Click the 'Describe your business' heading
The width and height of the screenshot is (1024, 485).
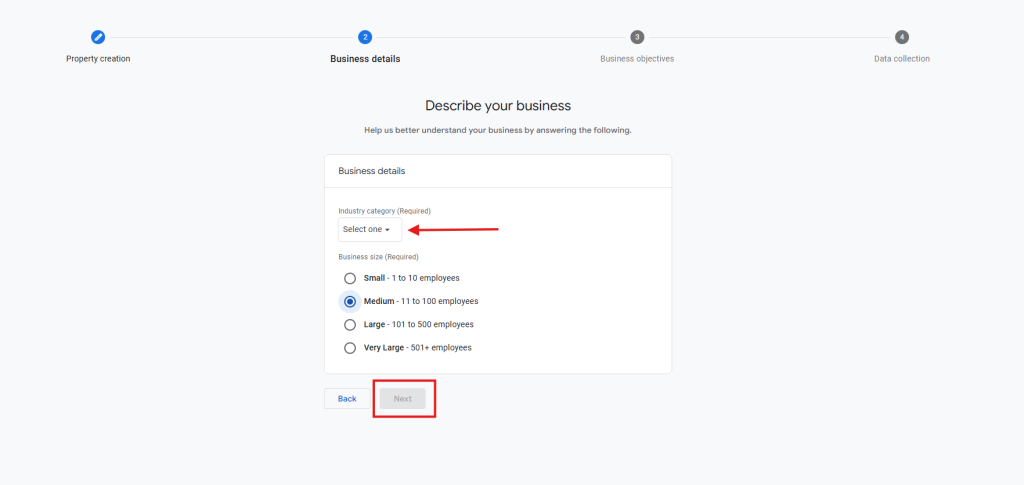[x=498, y=105]
